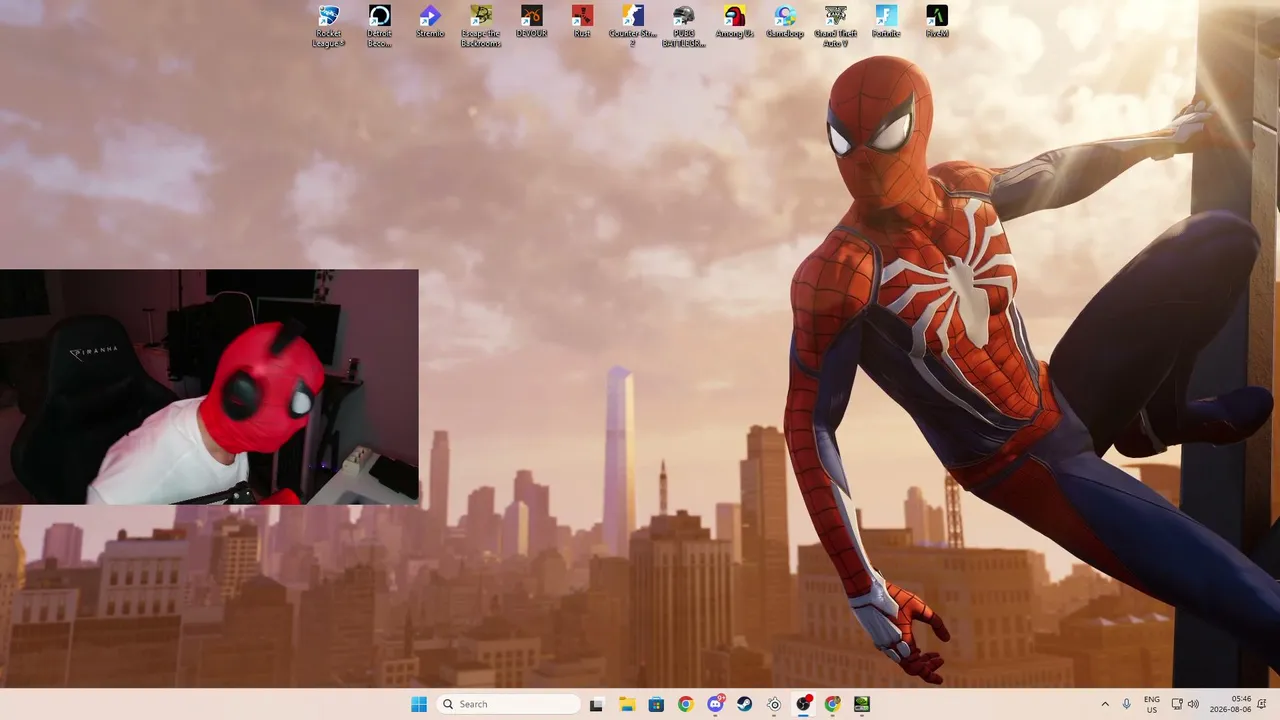
Task: Select the Grand Theft Auto V shortcut
Action: 836,26
